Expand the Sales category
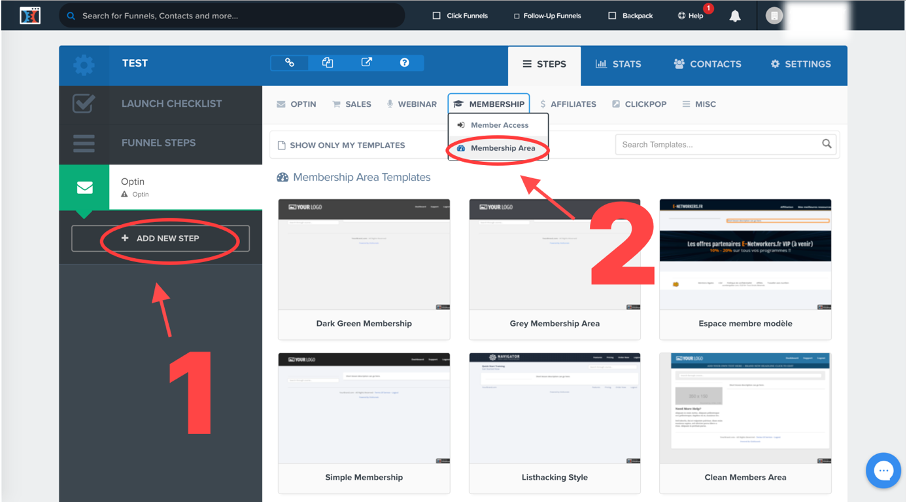Viewport: 906px width, 502px height. [x=352, y=104]
